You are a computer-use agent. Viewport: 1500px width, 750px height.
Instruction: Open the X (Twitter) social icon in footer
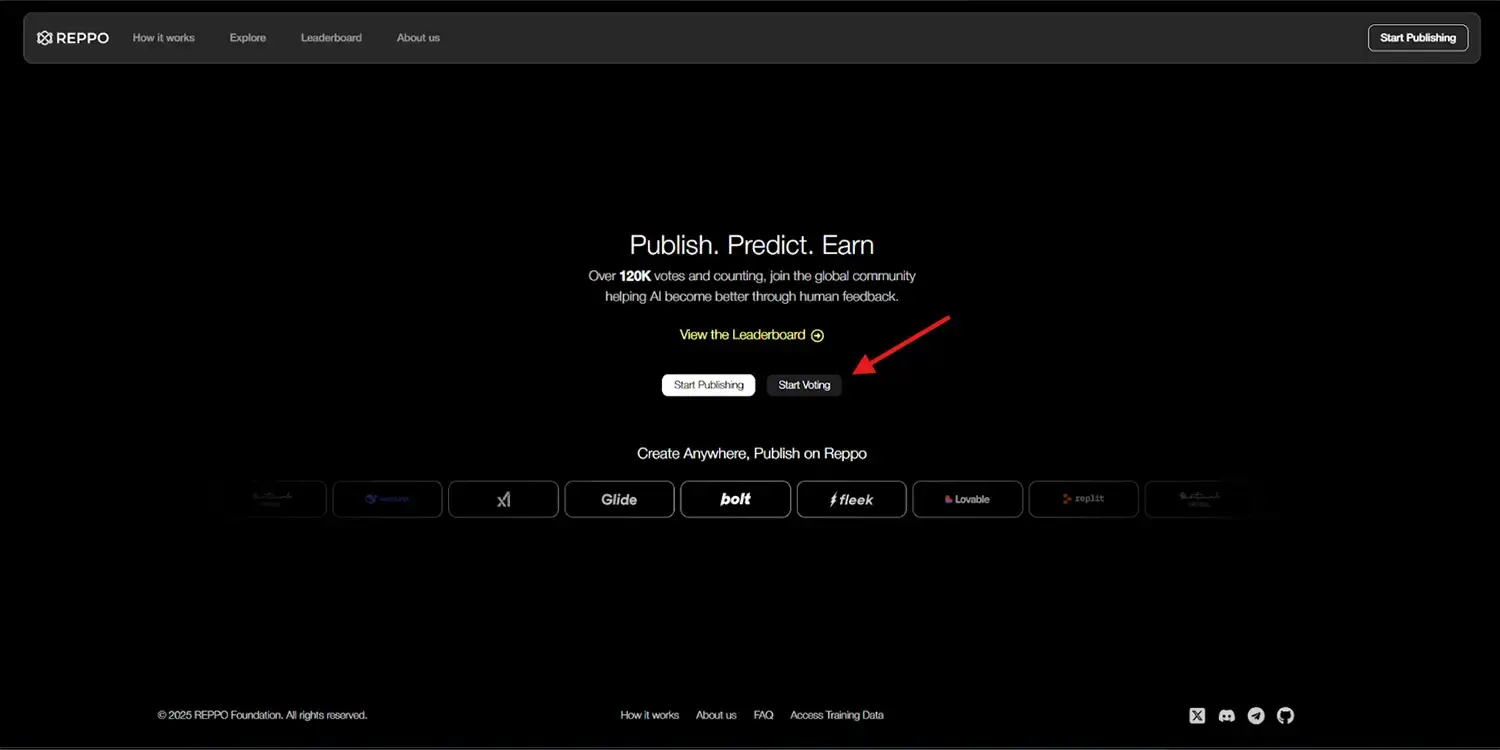[x=1197, y=715]
